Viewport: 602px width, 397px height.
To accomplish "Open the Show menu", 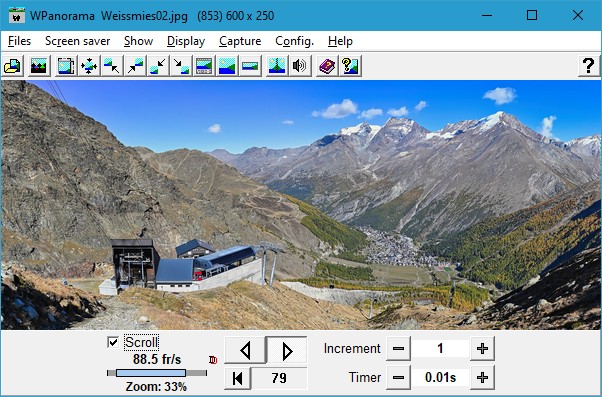I will 139,41.
